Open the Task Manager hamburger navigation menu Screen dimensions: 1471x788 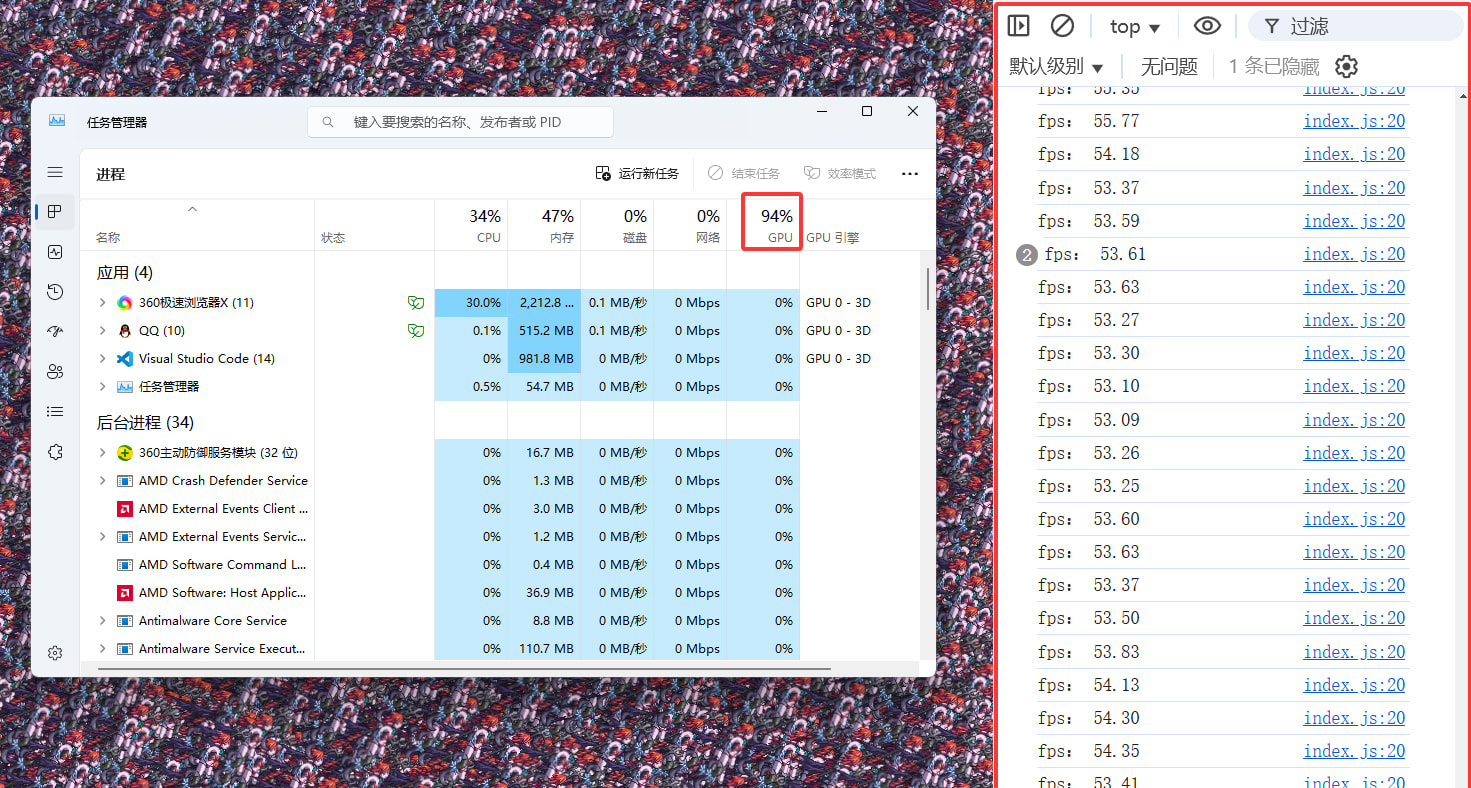click(x=55, y=173)
